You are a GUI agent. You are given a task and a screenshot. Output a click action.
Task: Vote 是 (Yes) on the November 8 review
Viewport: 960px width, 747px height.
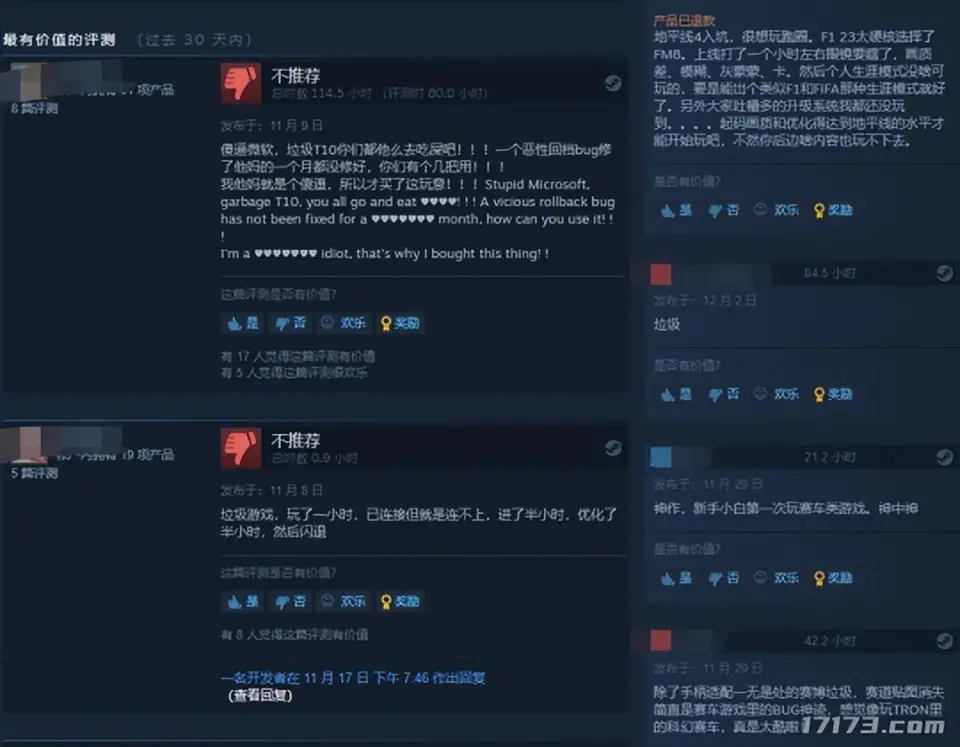pos(243,601)
